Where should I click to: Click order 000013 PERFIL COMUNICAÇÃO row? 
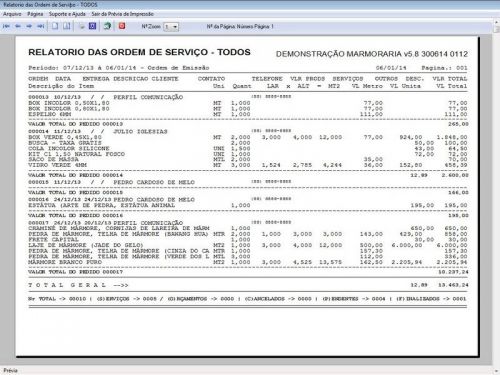click(160, 97)
